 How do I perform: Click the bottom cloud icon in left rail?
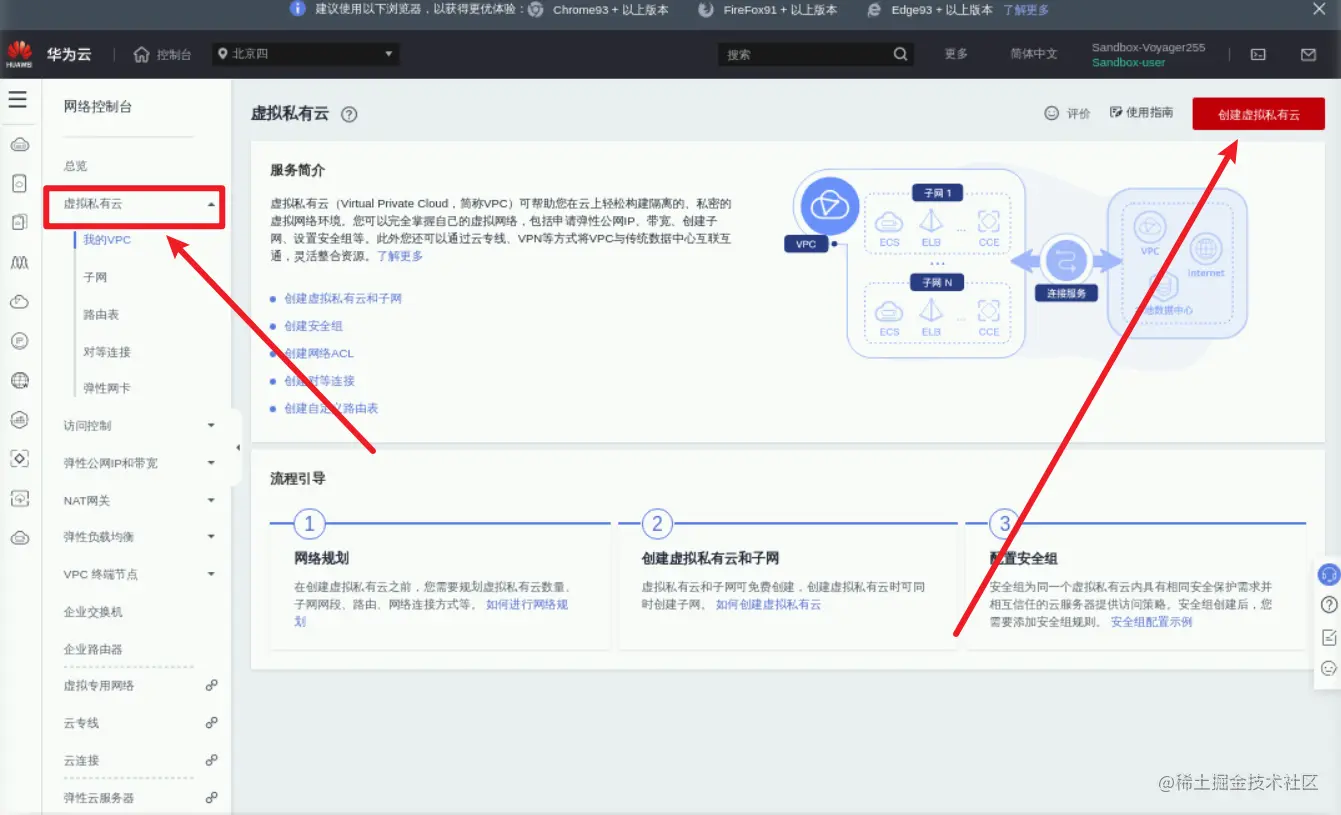coord(19,538)
